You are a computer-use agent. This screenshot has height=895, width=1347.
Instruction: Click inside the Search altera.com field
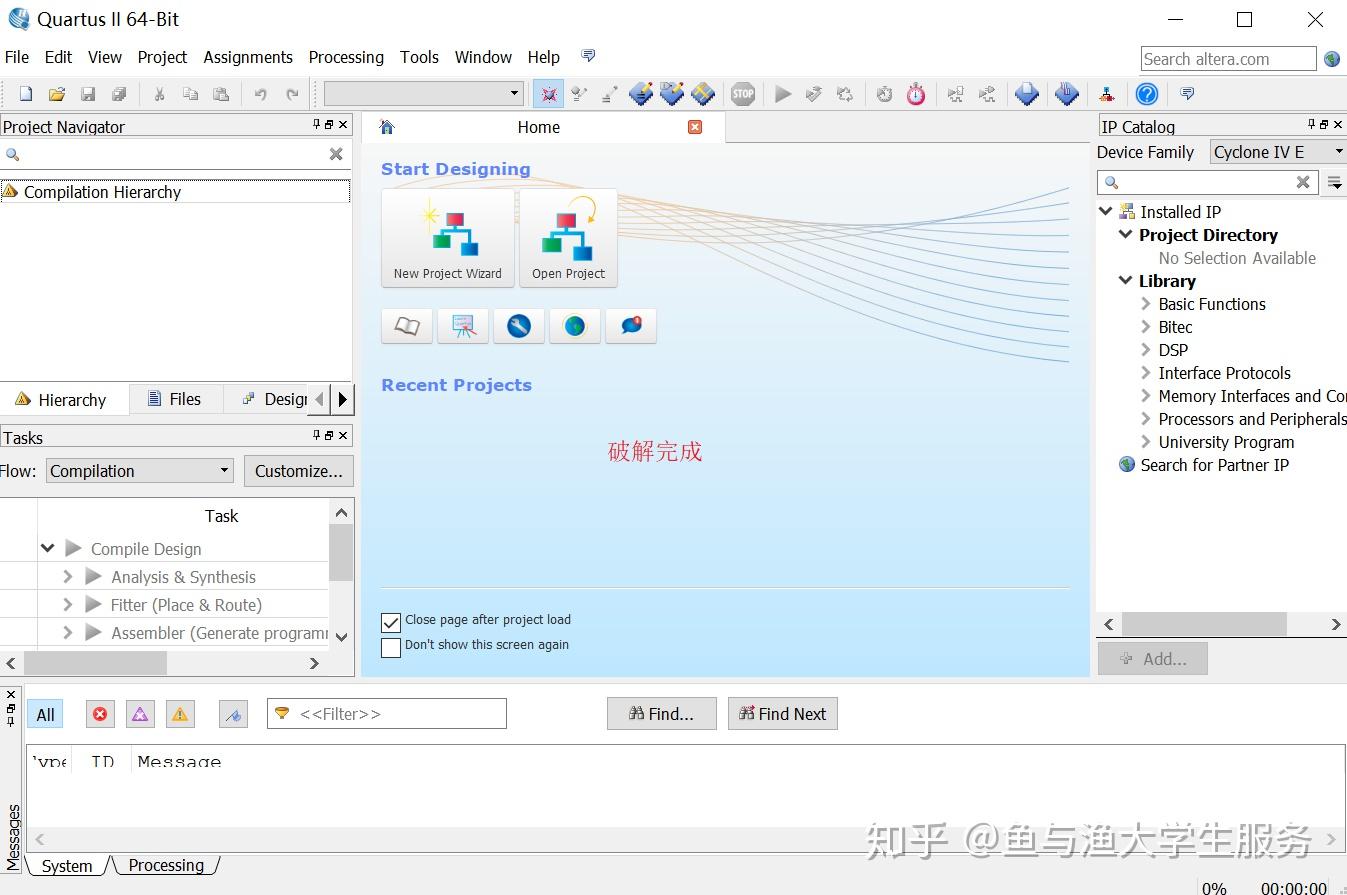tap(1228, 58)
